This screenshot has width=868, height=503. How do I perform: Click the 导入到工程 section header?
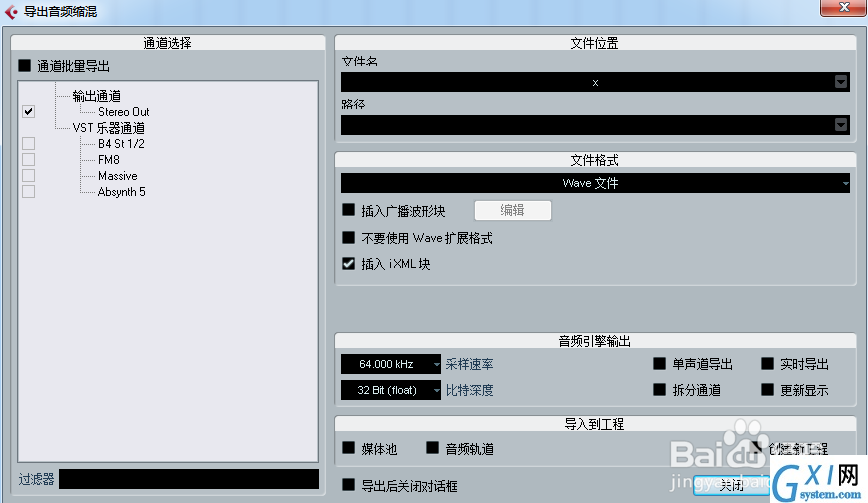pyautogui.click(x=595, y=424)
